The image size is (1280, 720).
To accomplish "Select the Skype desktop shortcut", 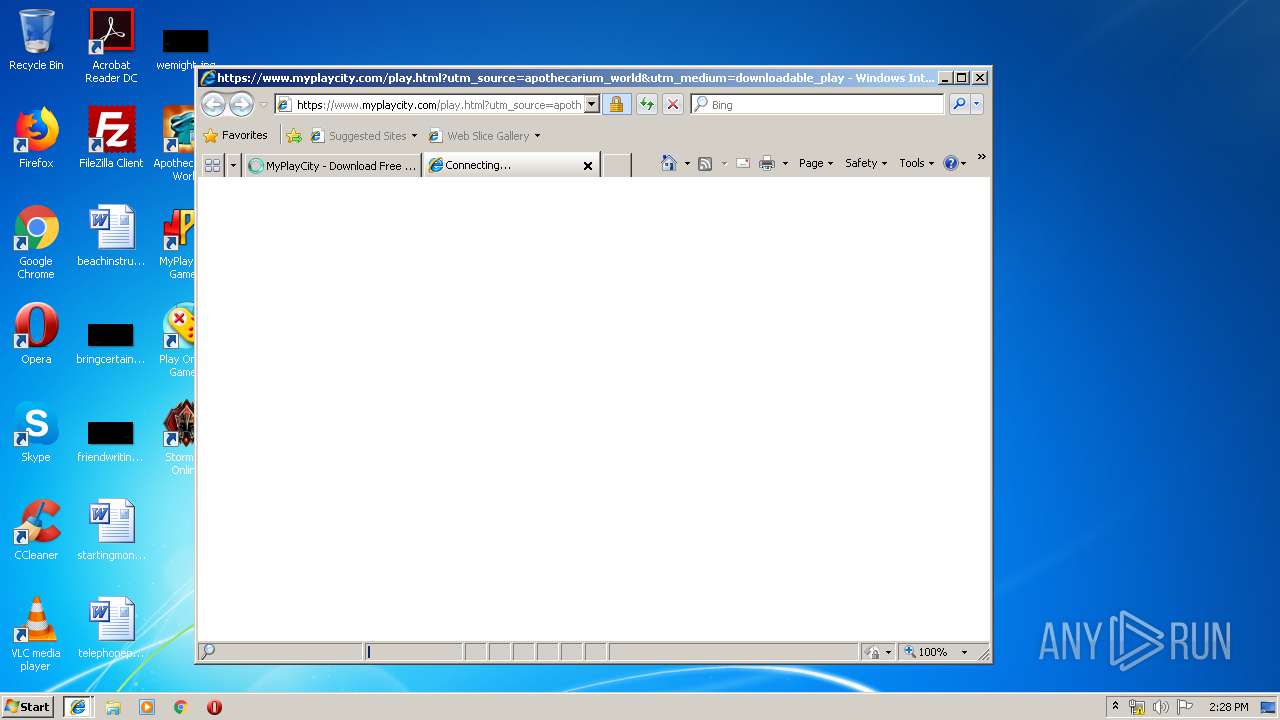I will (x=36, y=432).
